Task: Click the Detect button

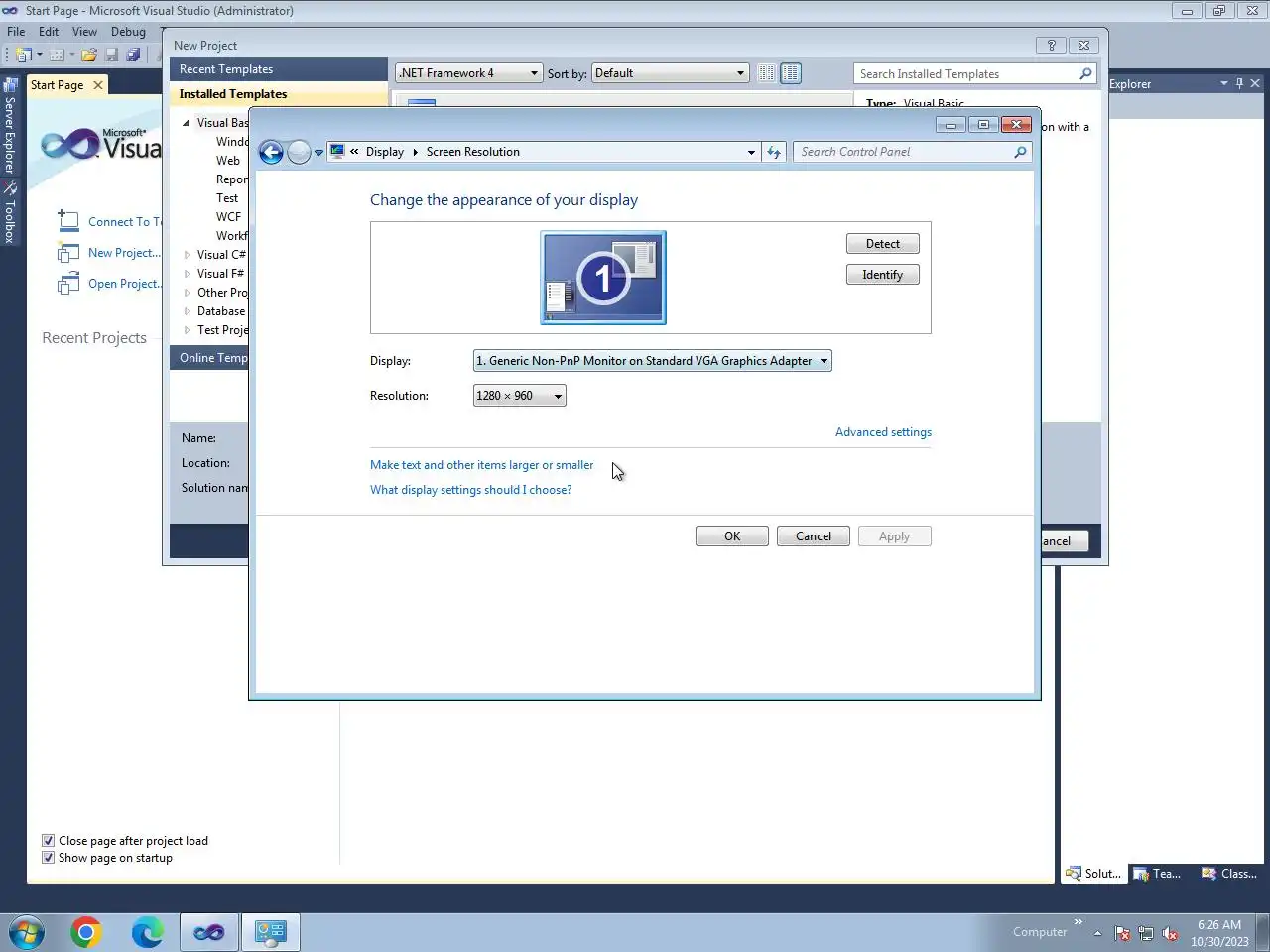Action: click(x=883, y=244)
